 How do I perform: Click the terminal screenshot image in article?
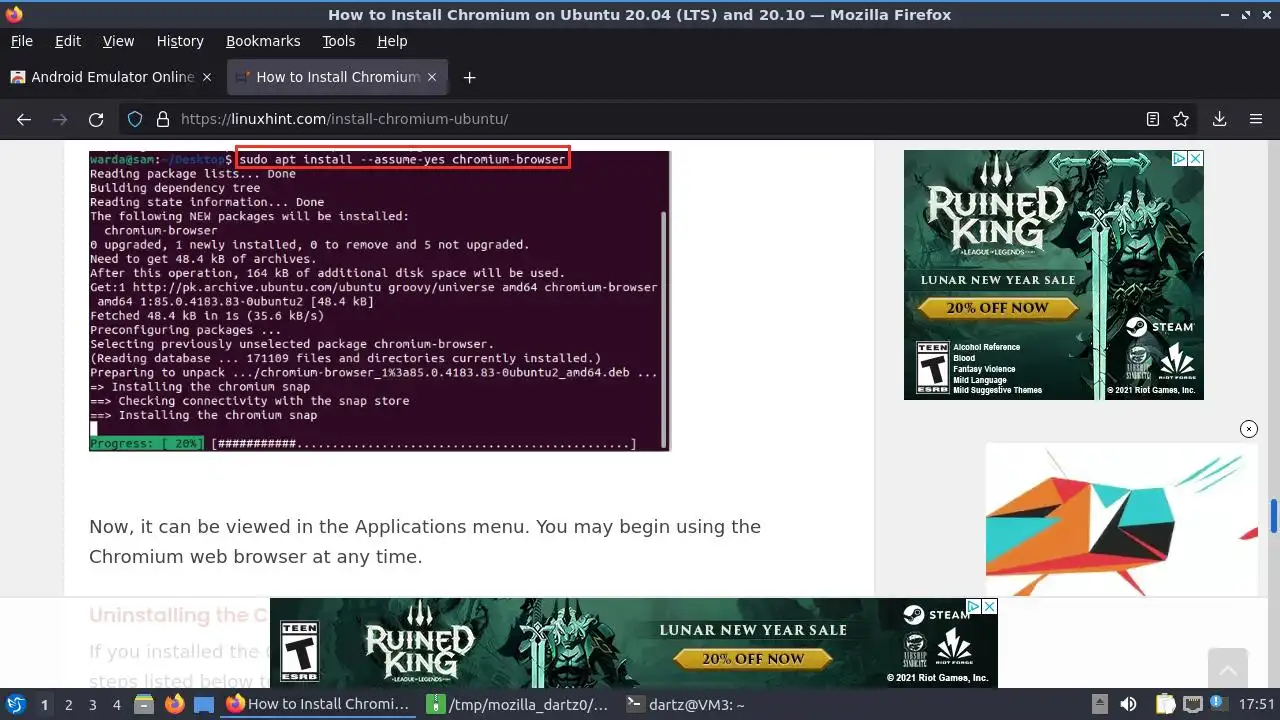coord(379,300)
